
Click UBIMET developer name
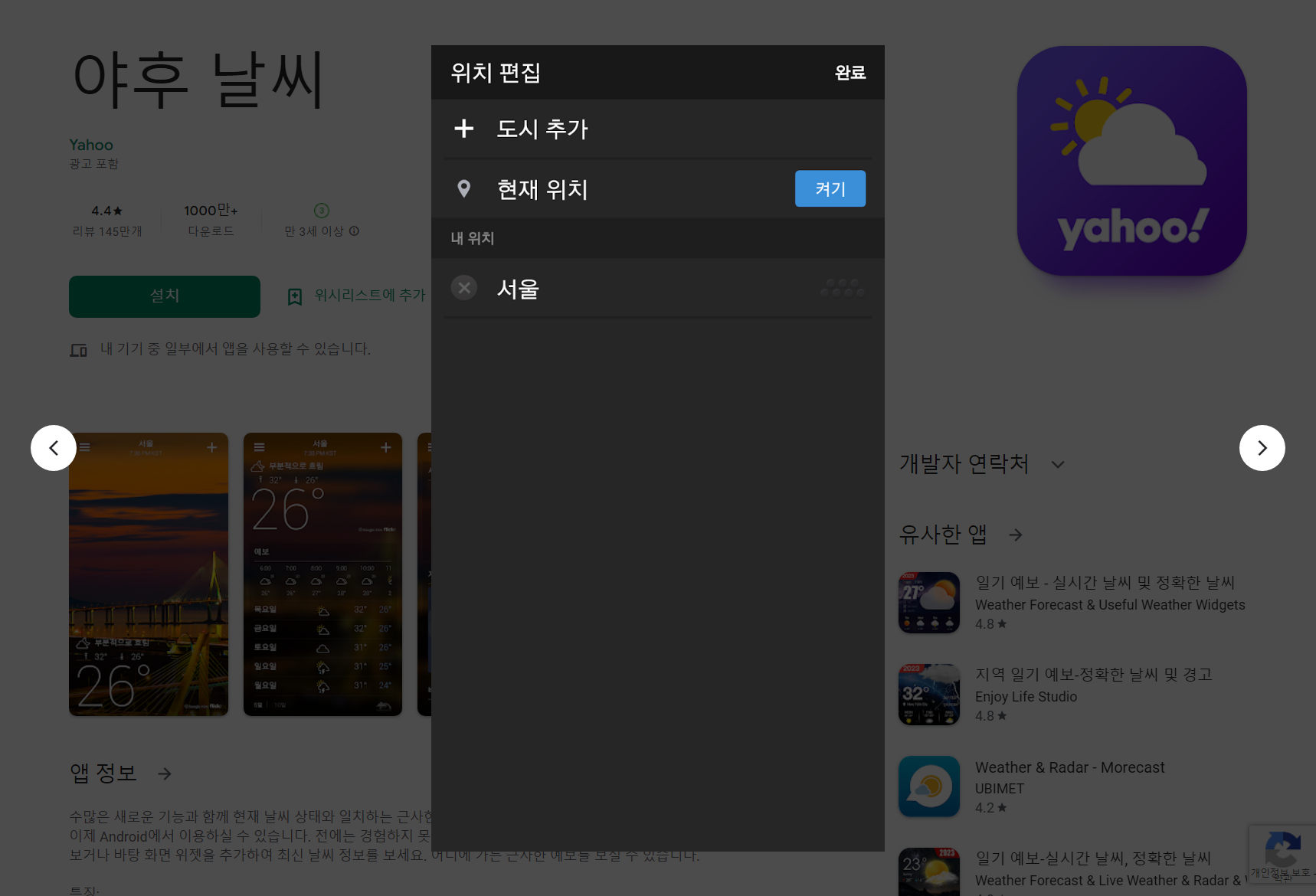1000,789
